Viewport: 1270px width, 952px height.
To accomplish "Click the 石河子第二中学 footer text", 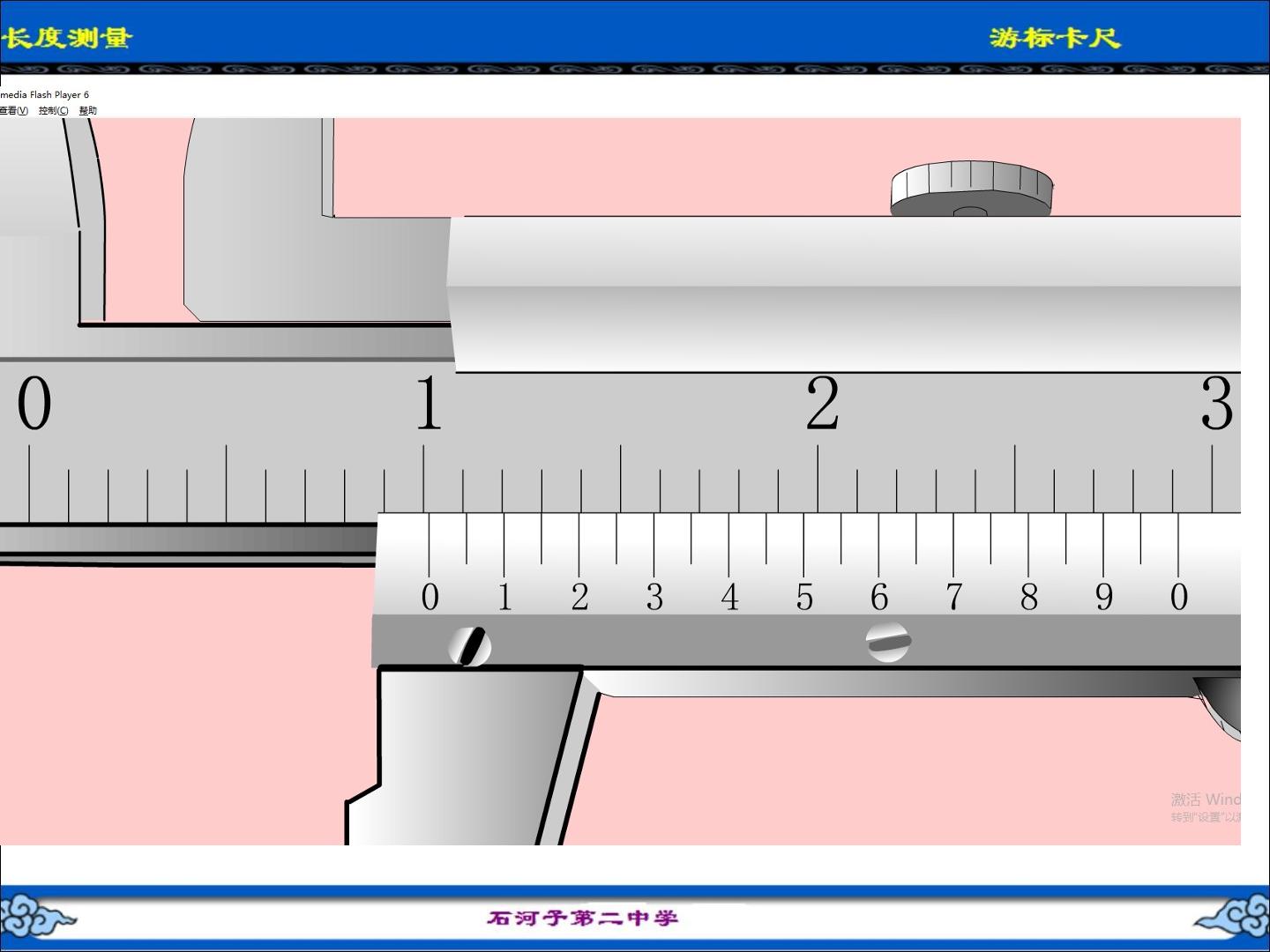I will [x=583, y=918].
